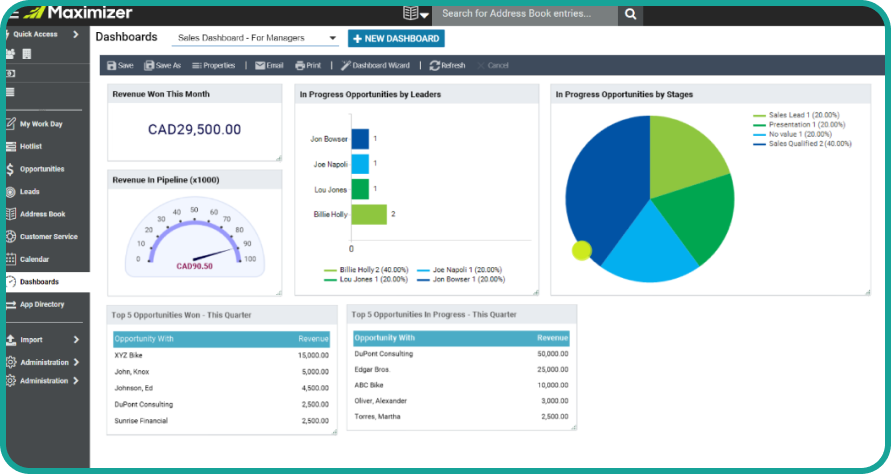891x474 pixels.
Task: Open the Hotlist sidebar icon
Action: click(11, 146)
